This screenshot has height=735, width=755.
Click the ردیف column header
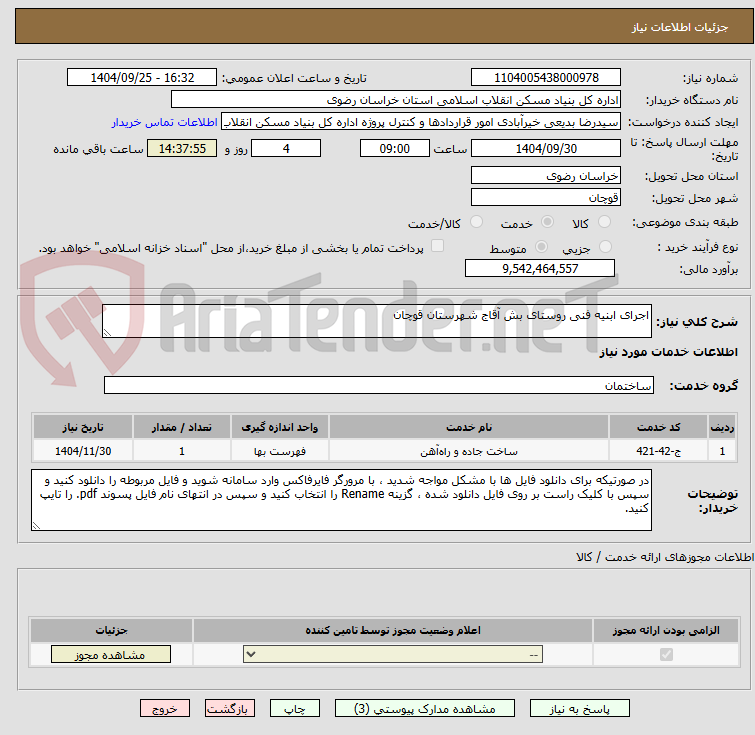(x=722, y=427)
